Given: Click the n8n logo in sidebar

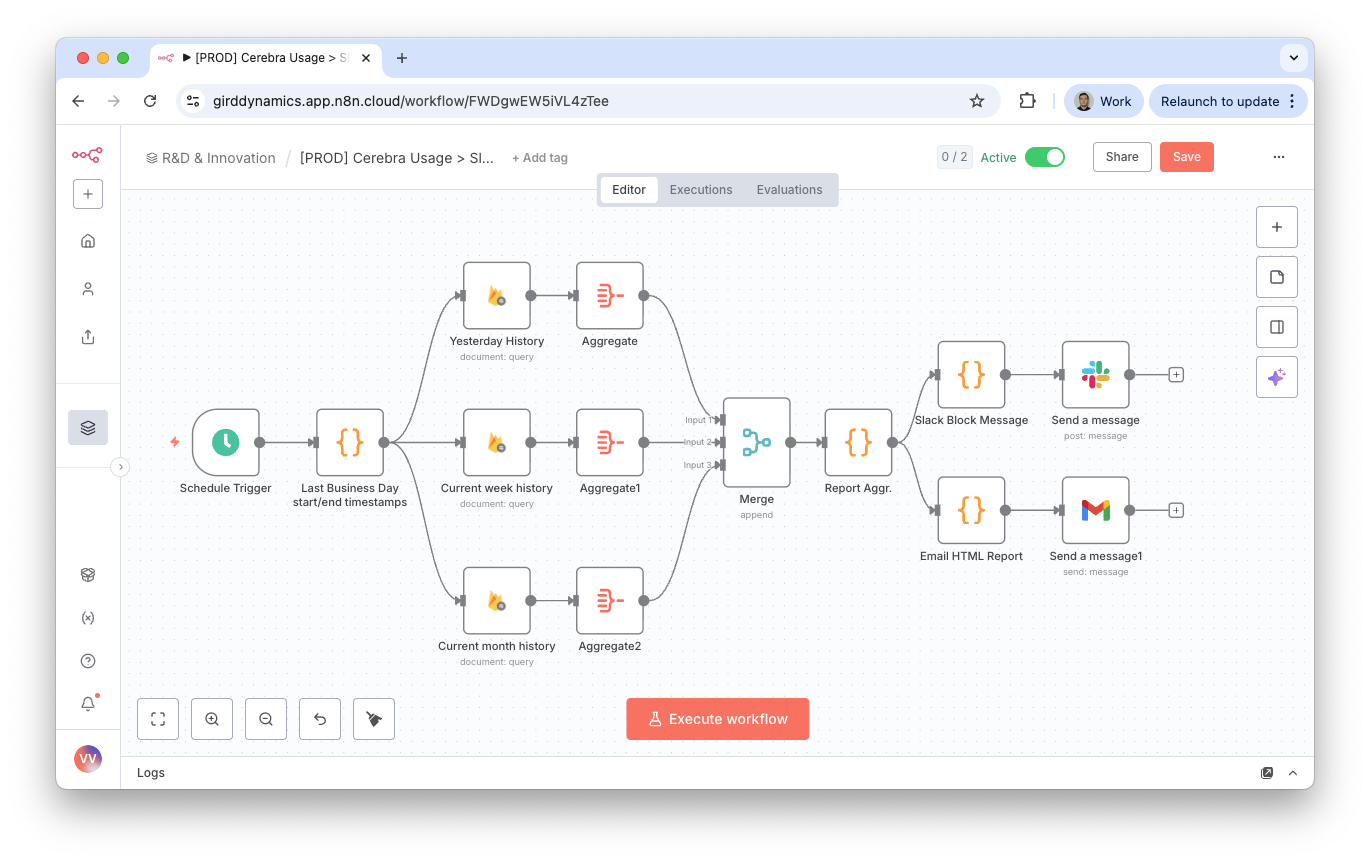Looking at the screenshot, I should pos(87,155).
